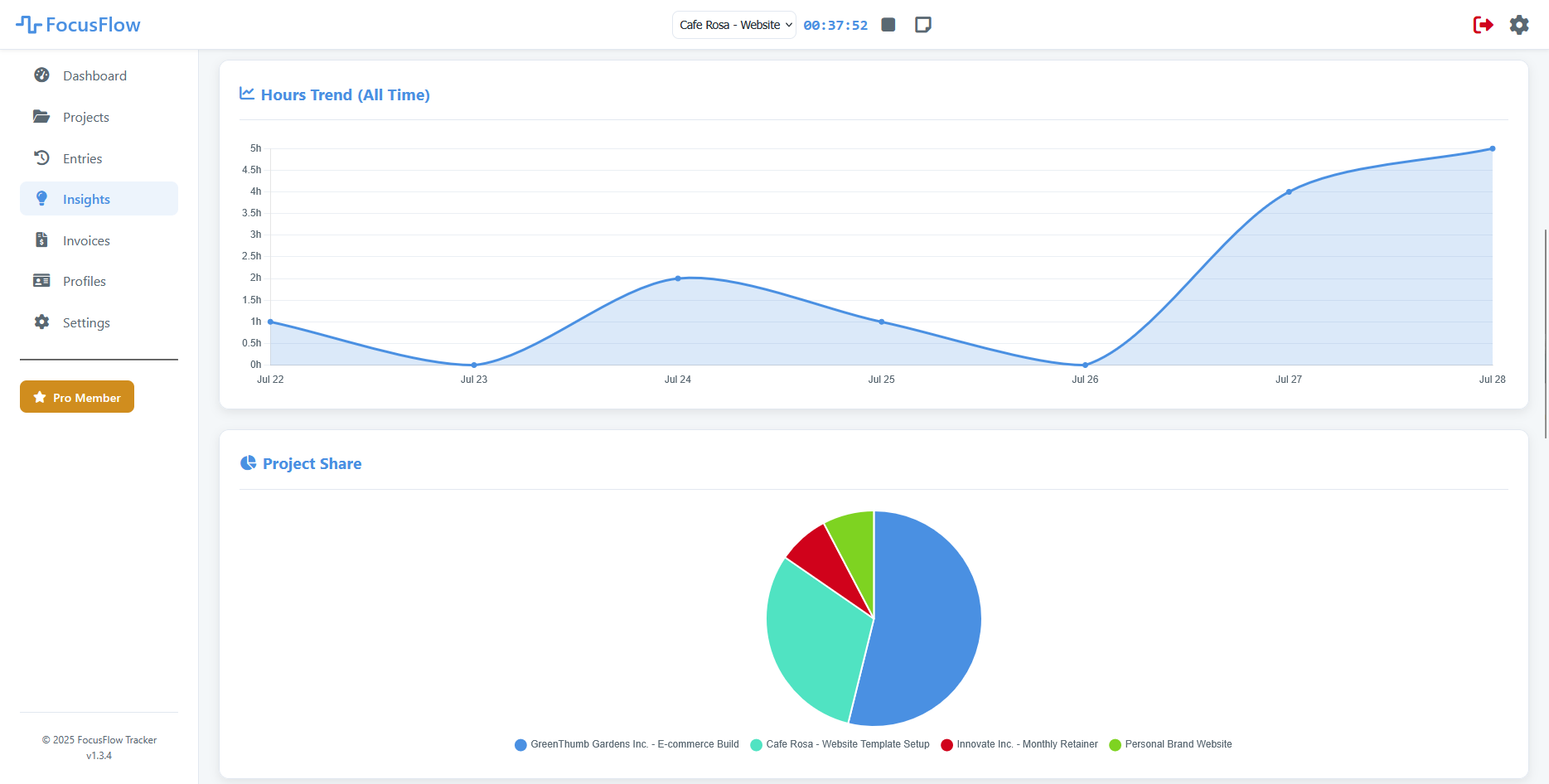Viewport: 1549px width, 784px height.
Task: Click the FocusFlow brand name
Action: click(94, 25)
